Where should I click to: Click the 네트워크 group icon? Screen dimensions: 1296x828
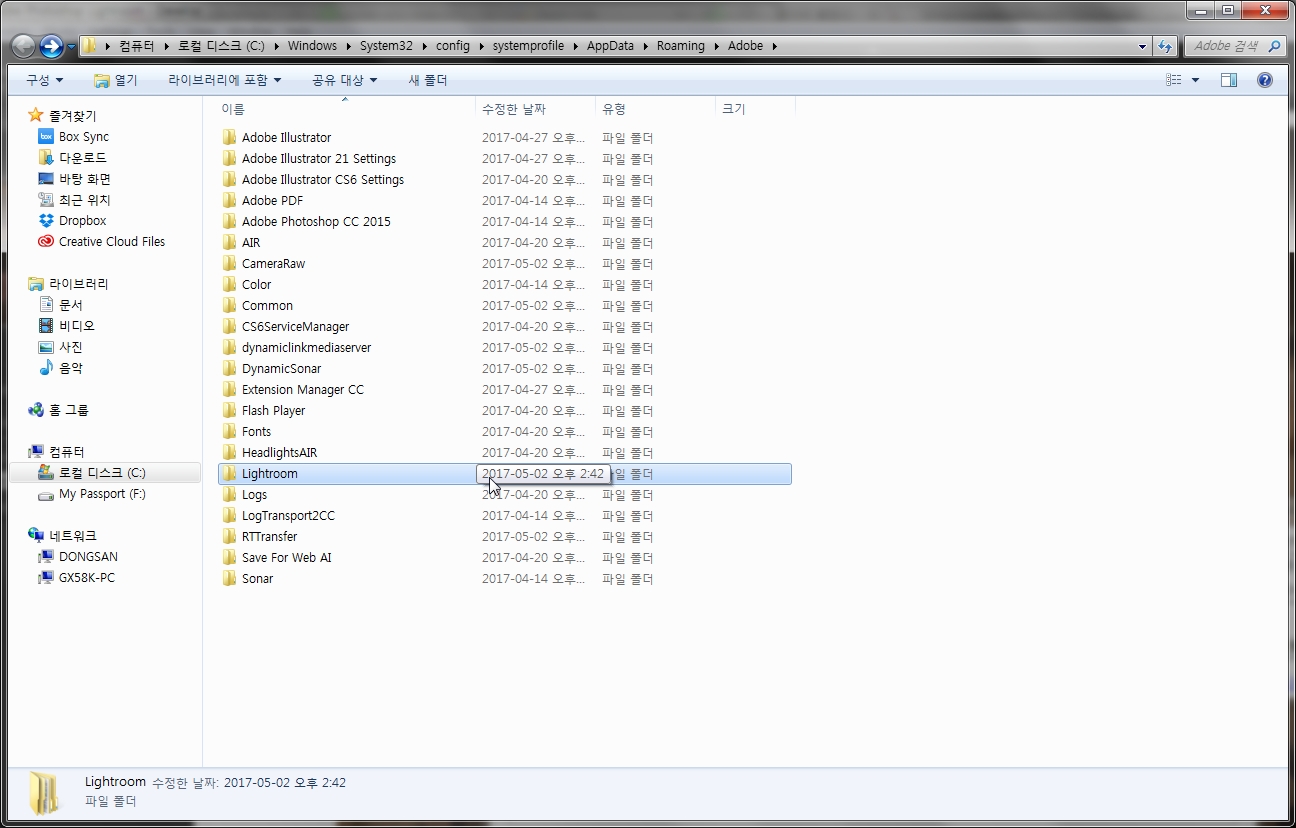pyautogui.click(x=36, y=536)
